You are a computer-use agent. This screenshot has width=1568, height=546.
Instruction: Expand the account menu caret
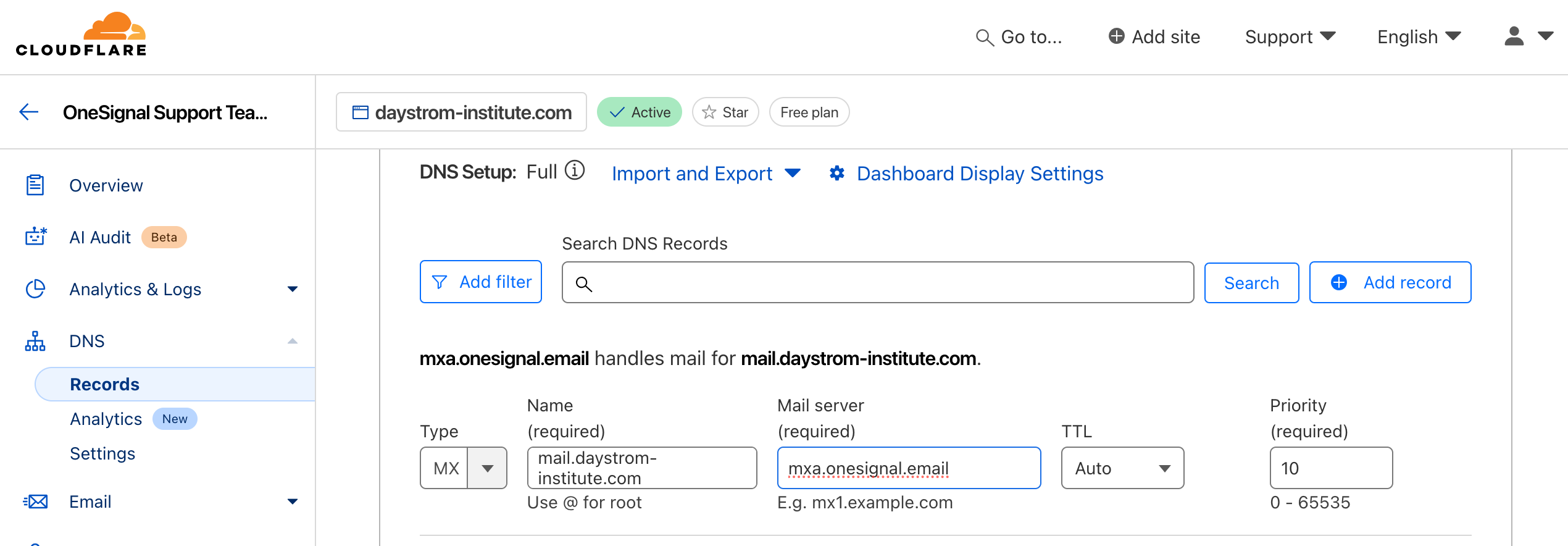[1546, 36]
